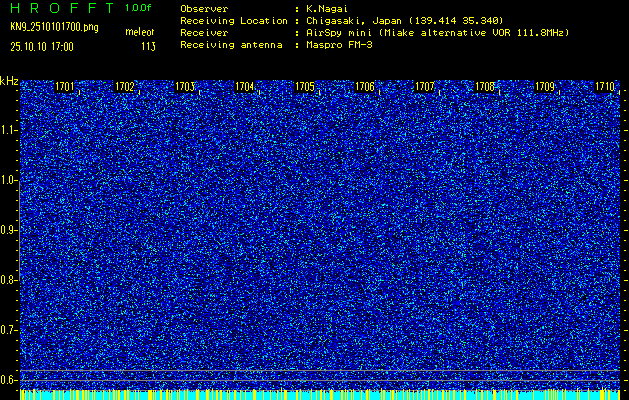Click the 1710 time marker

coord(605,87)
